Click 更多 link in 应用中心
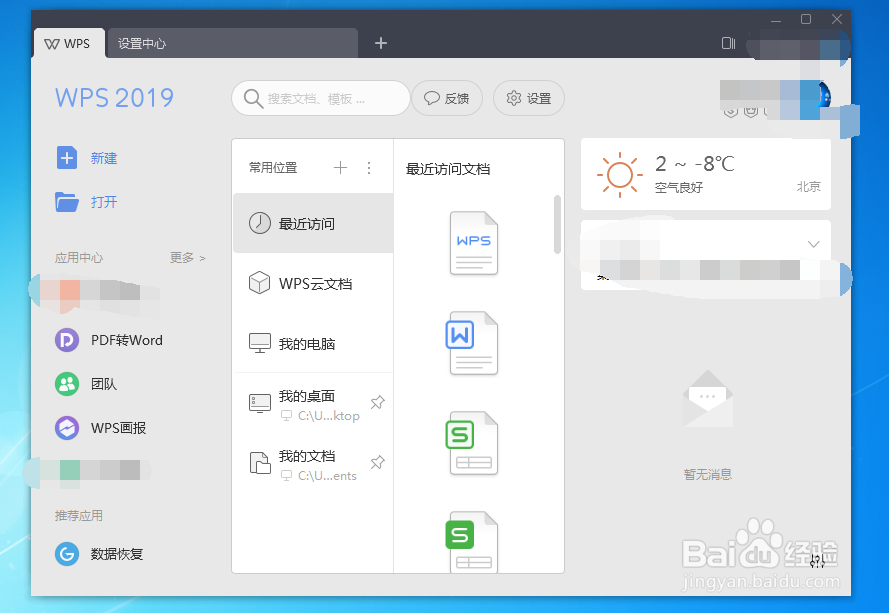Viewport: 889px width, 613px height. [x=187, y=257]
